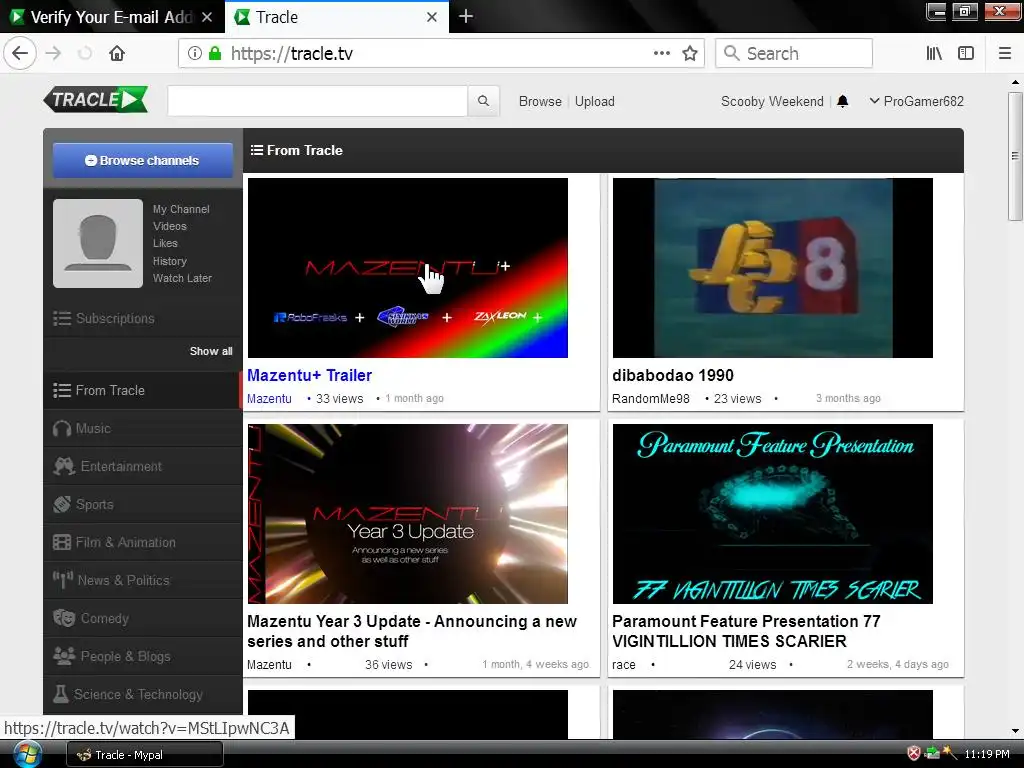Click Show all subscriptions
Image resolution: width=1024 pixels, height=768 pixels.
coord(211,351)
